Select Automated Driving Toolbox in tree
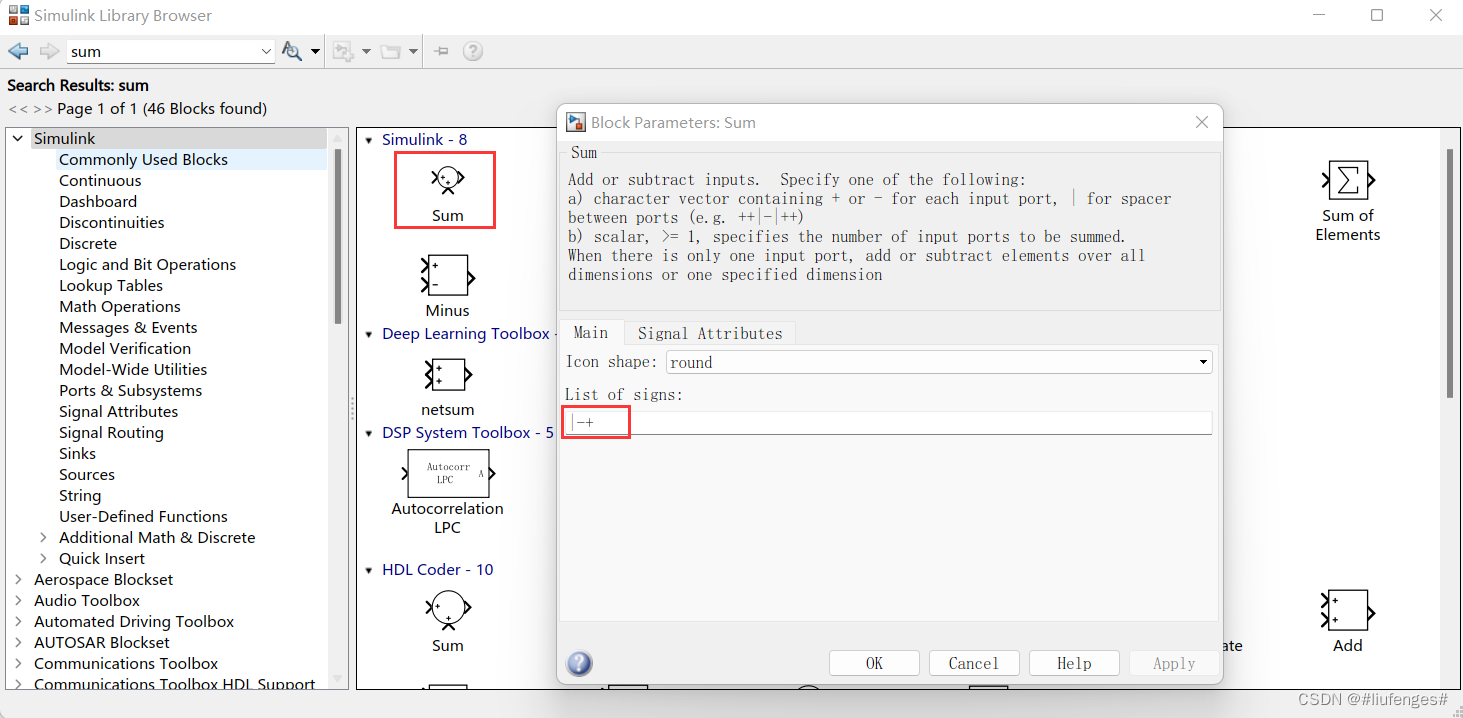The width and height of the screenshot is (1463, 718). coord(134,622)
